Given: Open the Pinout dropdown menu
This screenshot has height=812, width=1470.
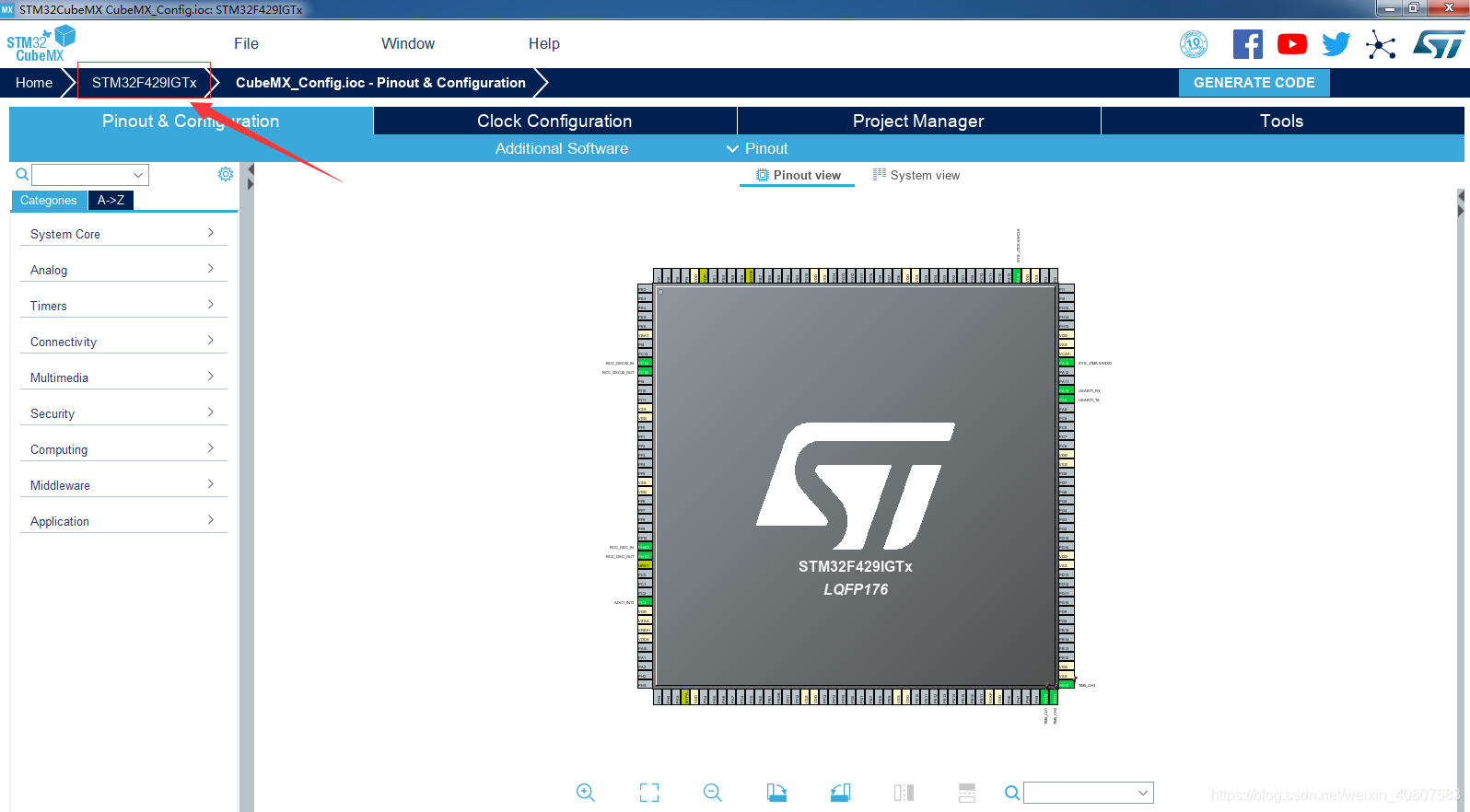Looking at the screenshot, I should click(x=757, y=148).
